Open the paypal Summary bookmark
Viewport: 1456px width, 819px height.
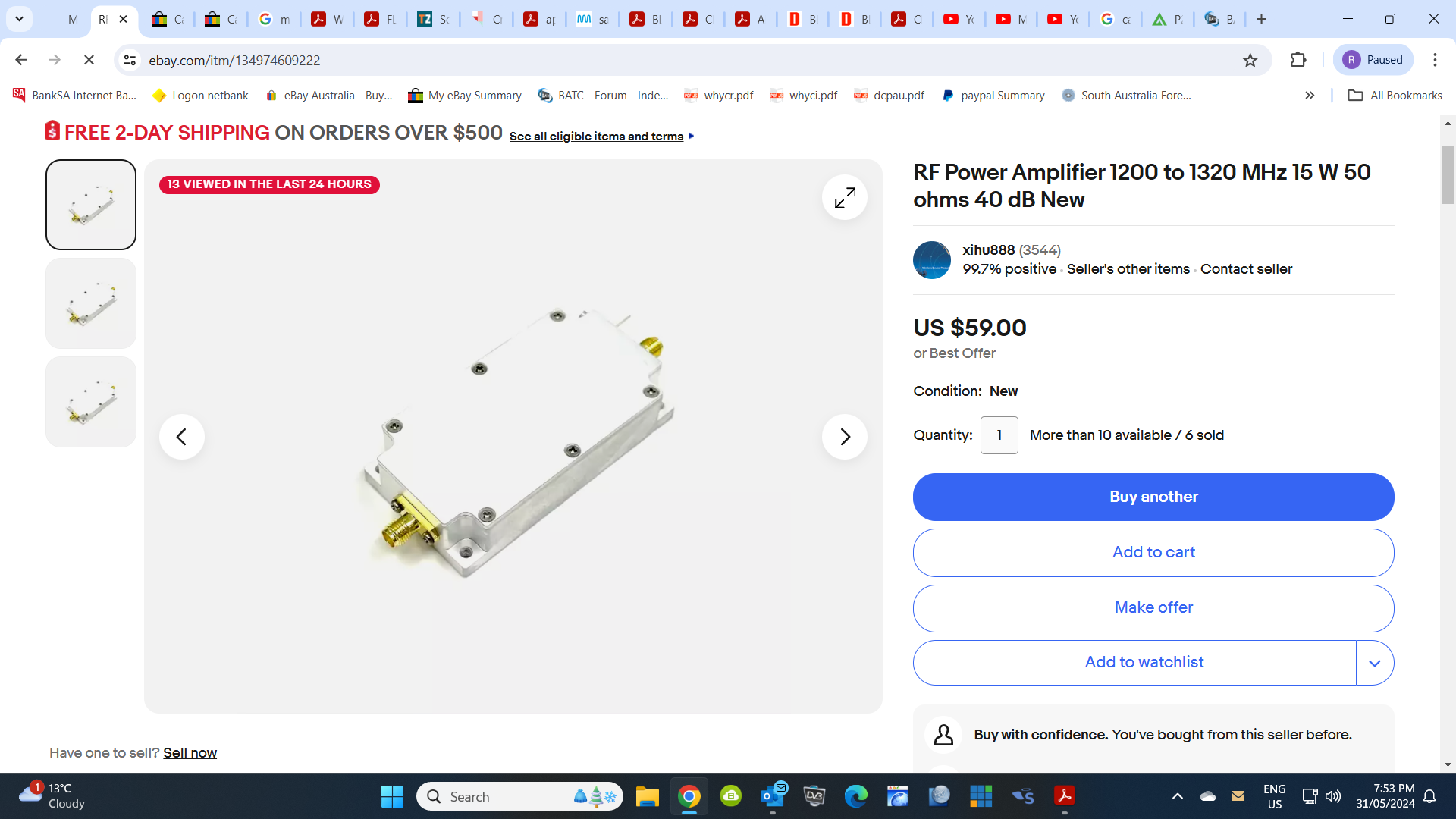[993, 96]
